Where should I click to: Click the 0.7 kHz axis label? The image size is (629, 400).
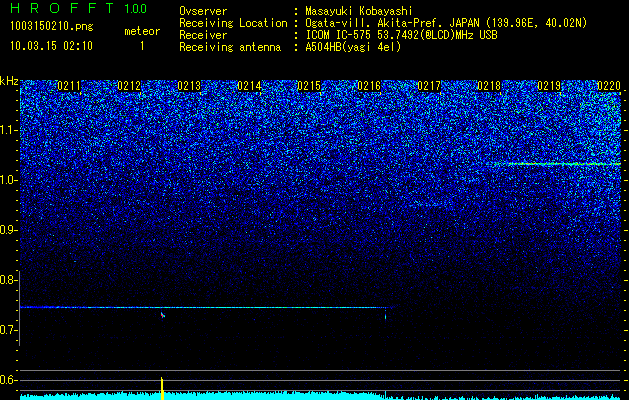tap(9, 330)
